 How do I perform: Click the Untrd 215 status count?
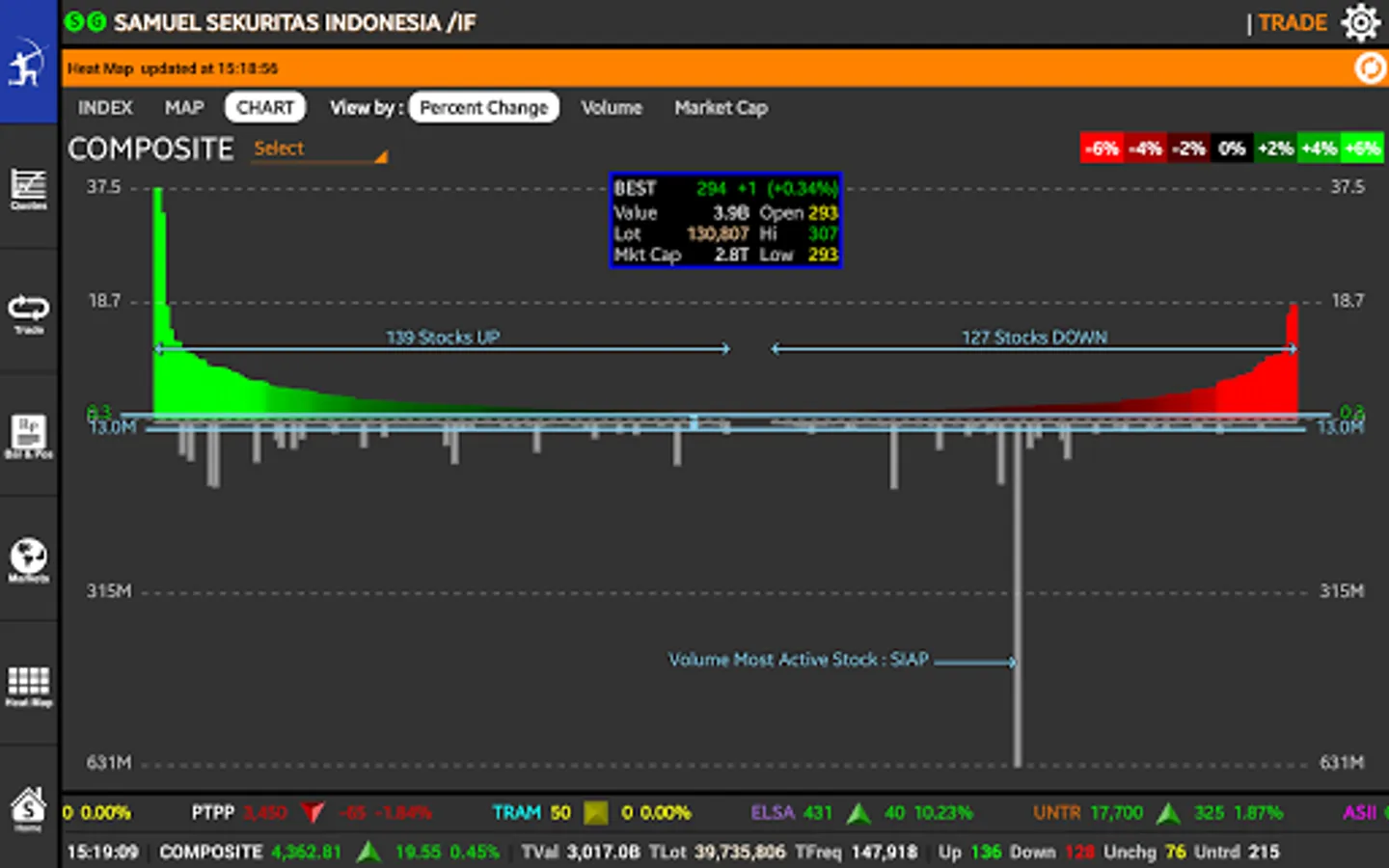[x=1237, y=852]
